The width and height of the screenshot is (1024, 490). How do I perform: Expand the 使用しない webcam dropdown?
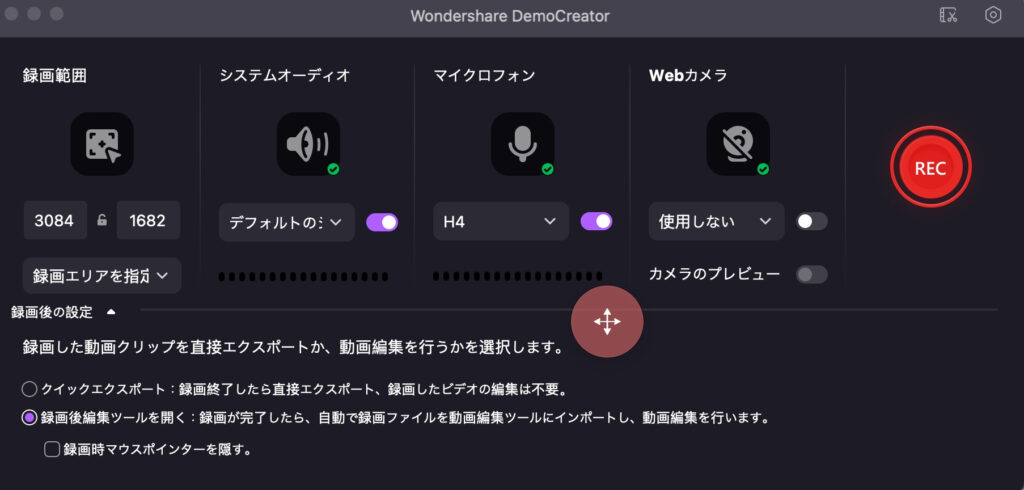(x=715, y=221)
